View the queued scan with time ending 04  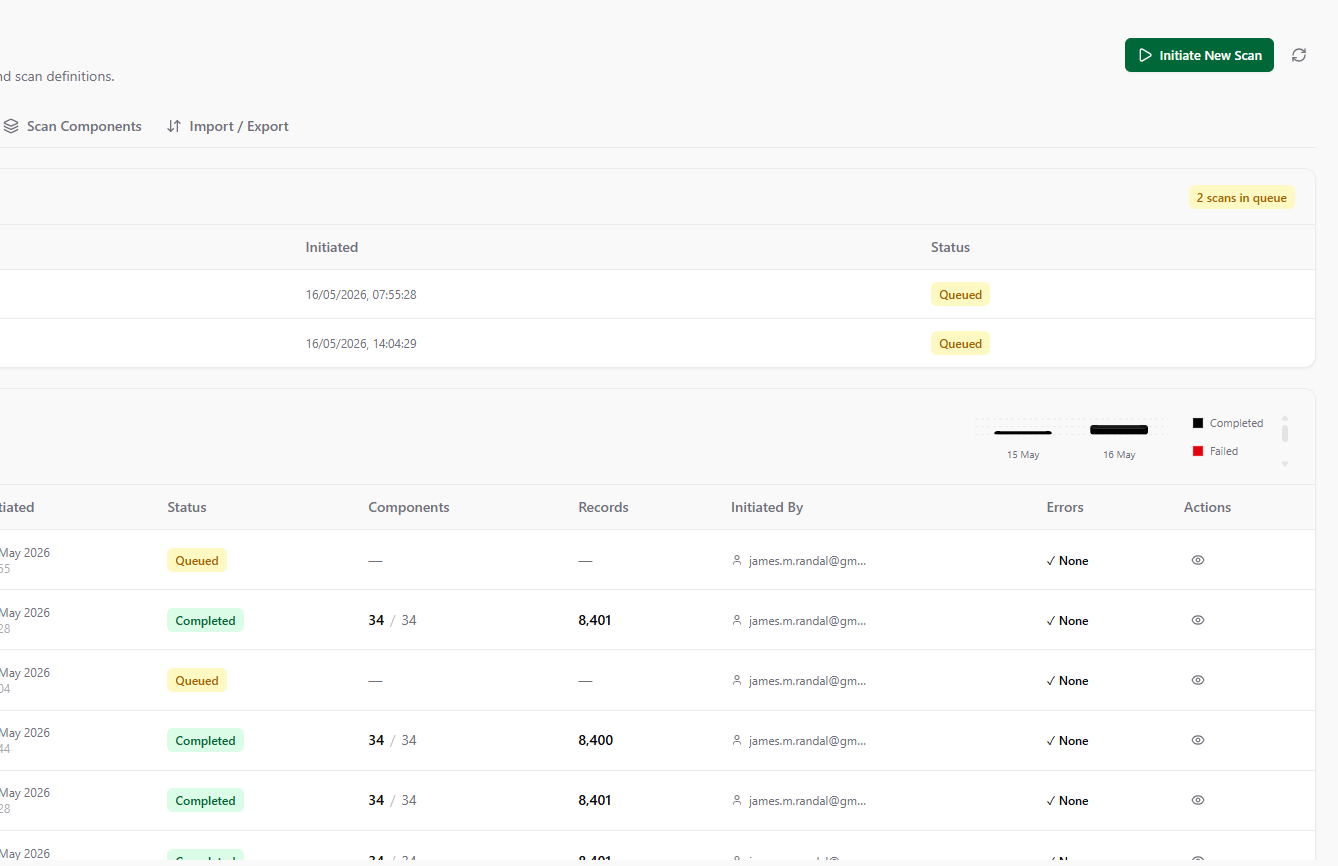click(1198, 680)
